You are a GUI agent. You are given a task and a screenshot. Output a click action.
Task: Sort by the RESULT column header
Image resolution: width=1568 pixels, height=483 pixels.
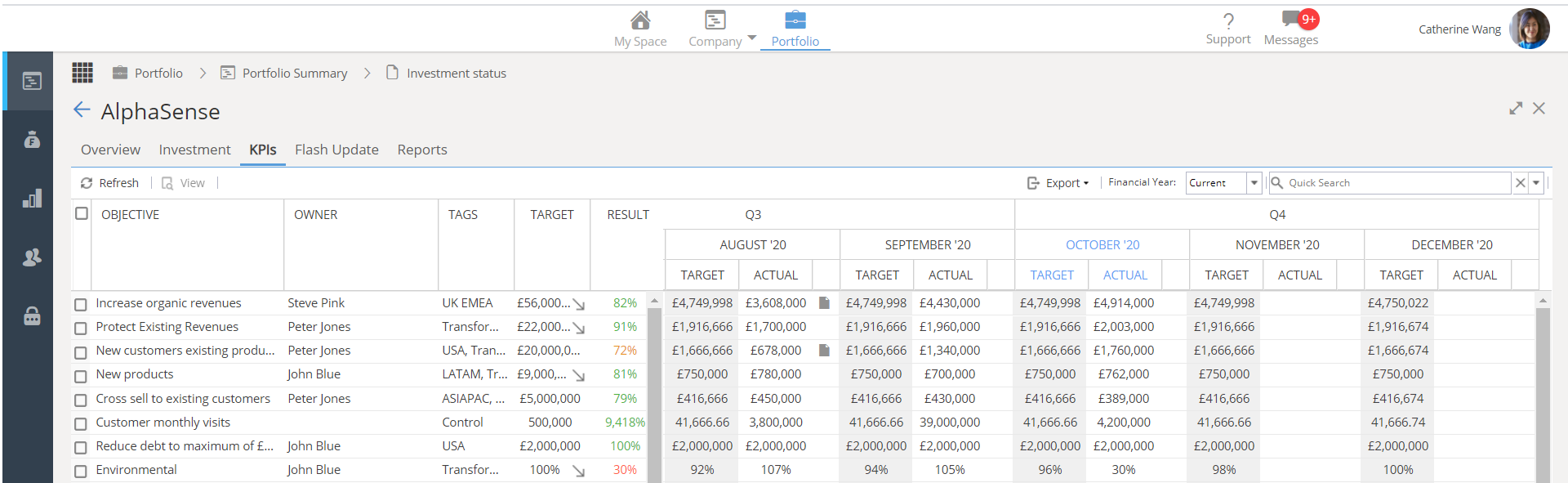tap(628, 214)
